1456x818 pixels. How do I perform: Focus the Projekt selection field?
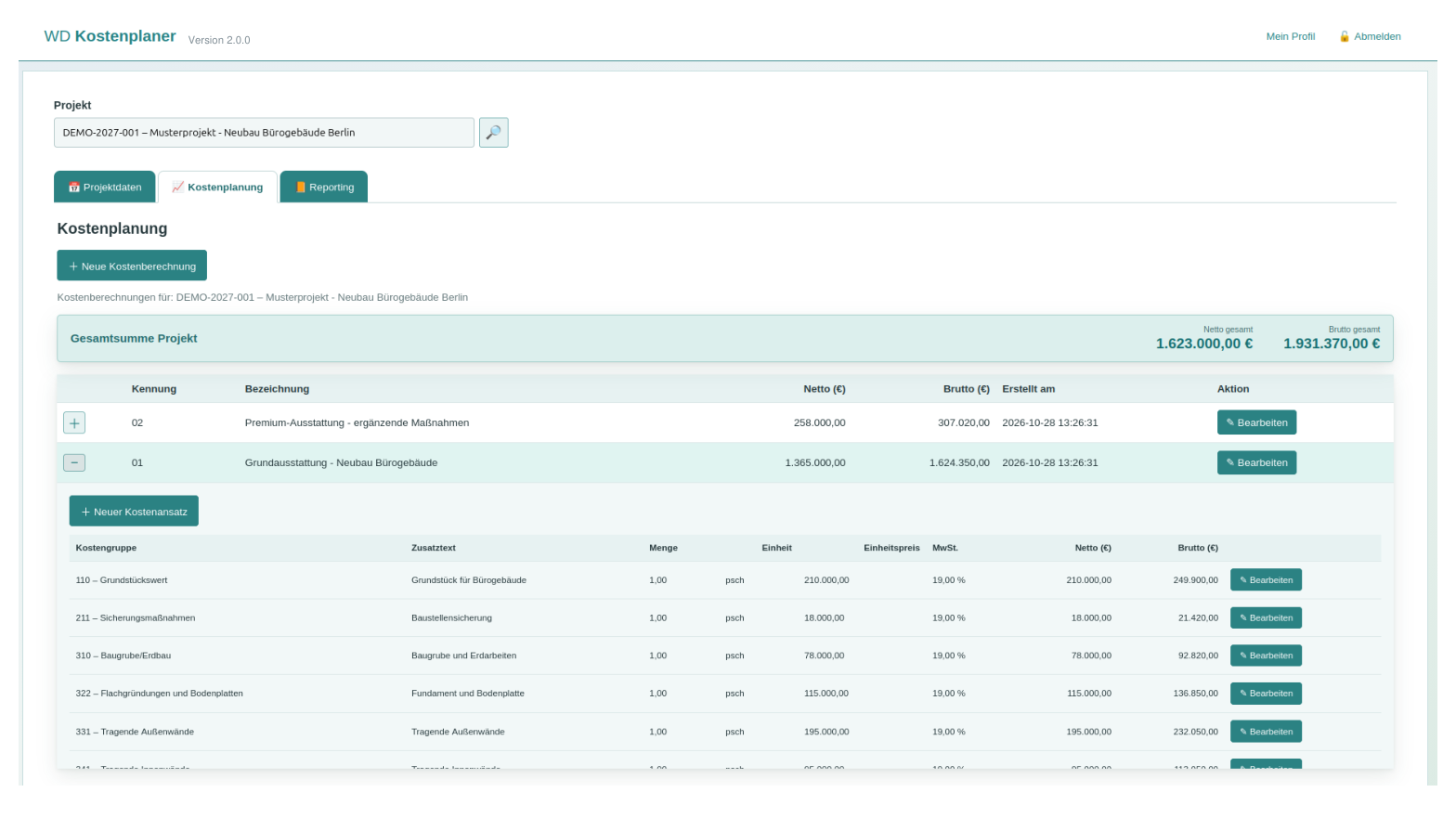264,133
